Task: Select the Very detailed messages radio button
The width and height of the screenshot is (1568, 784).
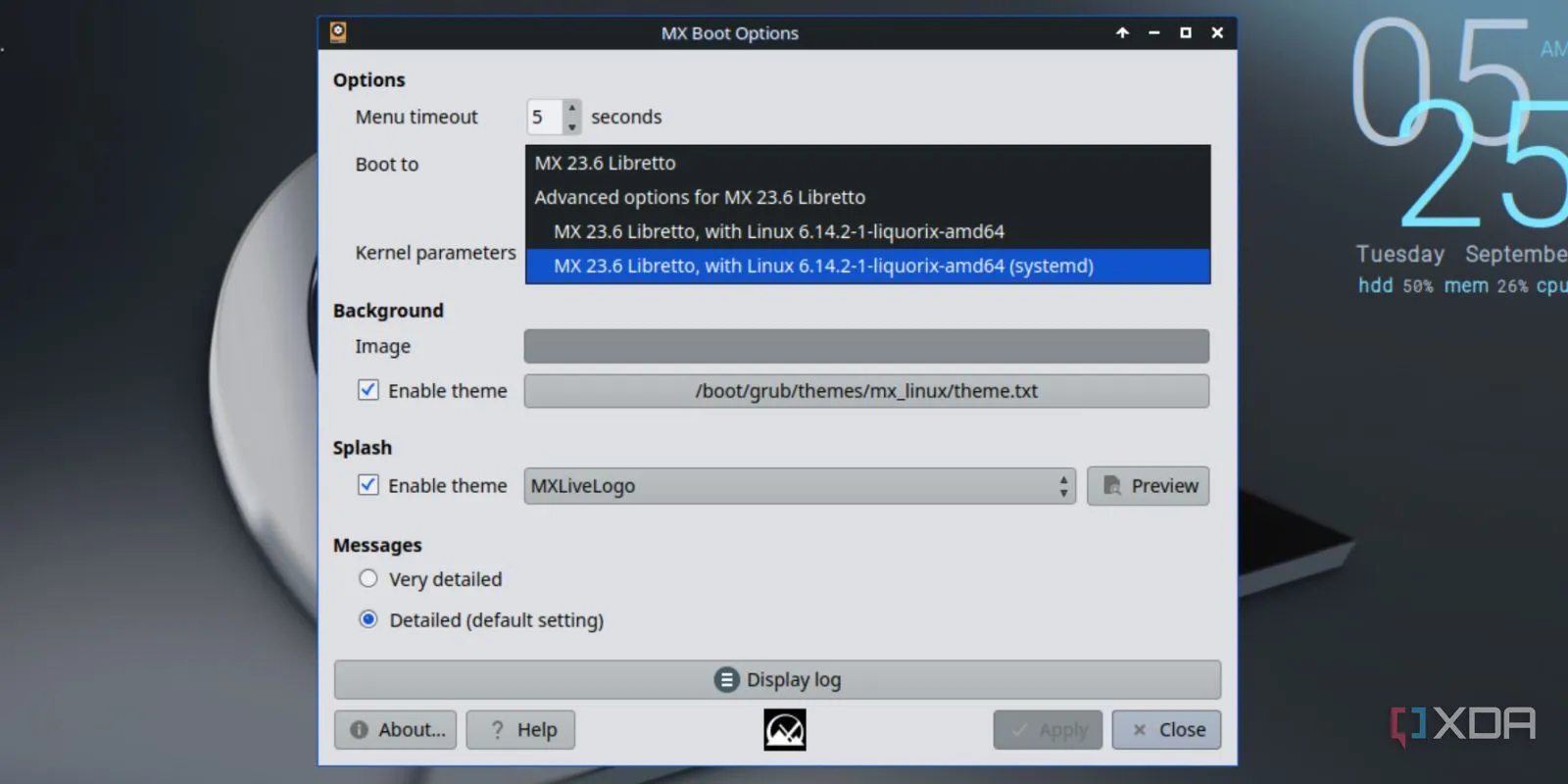Action: [x=368, y=579]
